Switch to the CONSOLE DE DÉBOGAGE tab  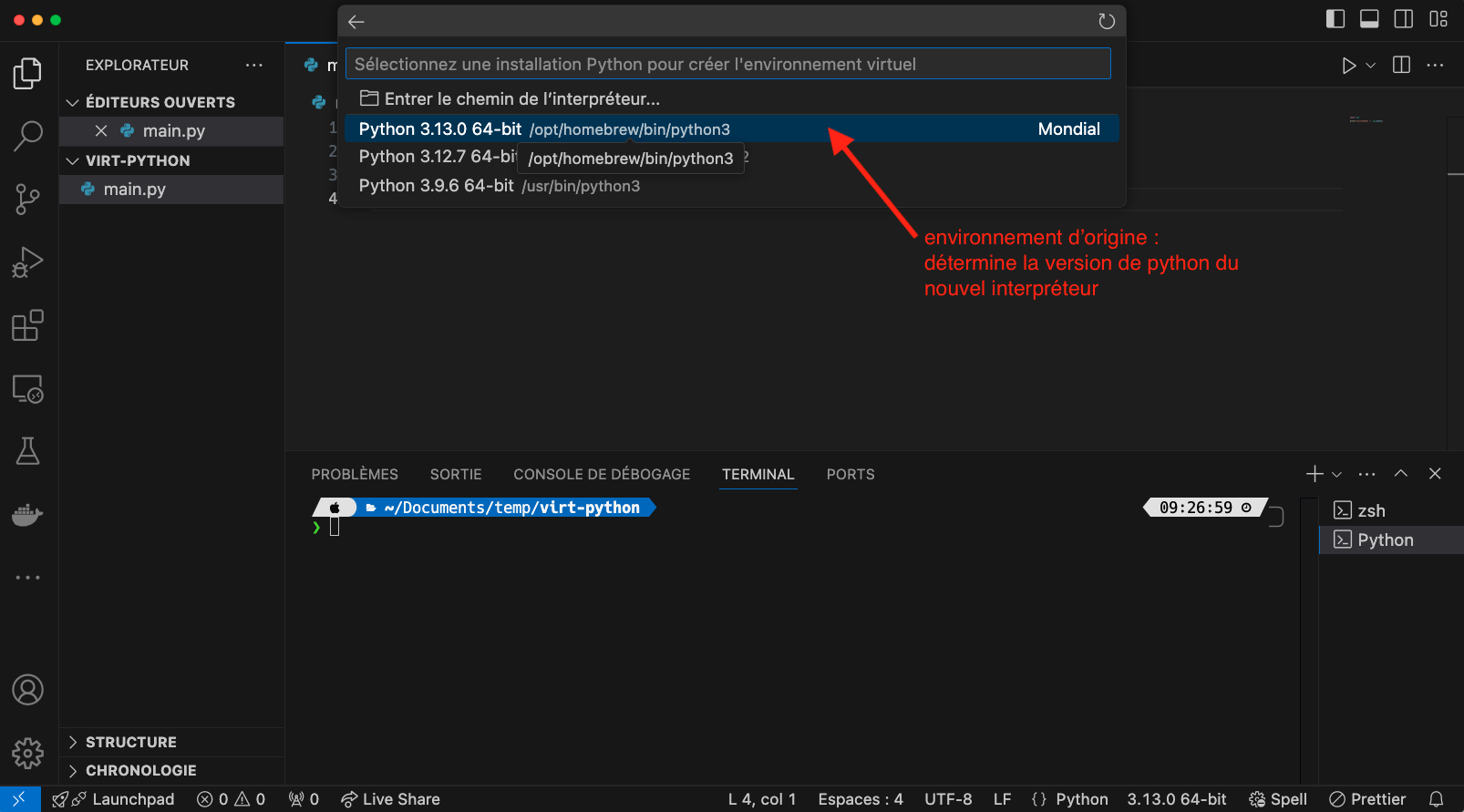coord(602,474)
